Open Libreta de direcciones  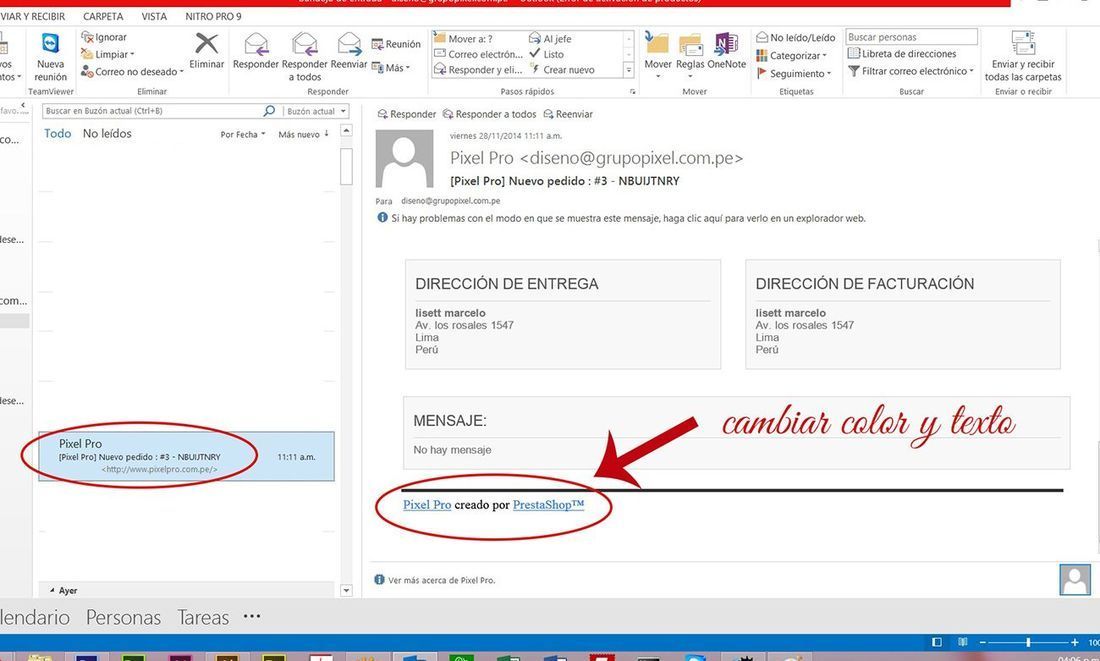[902, 53]
